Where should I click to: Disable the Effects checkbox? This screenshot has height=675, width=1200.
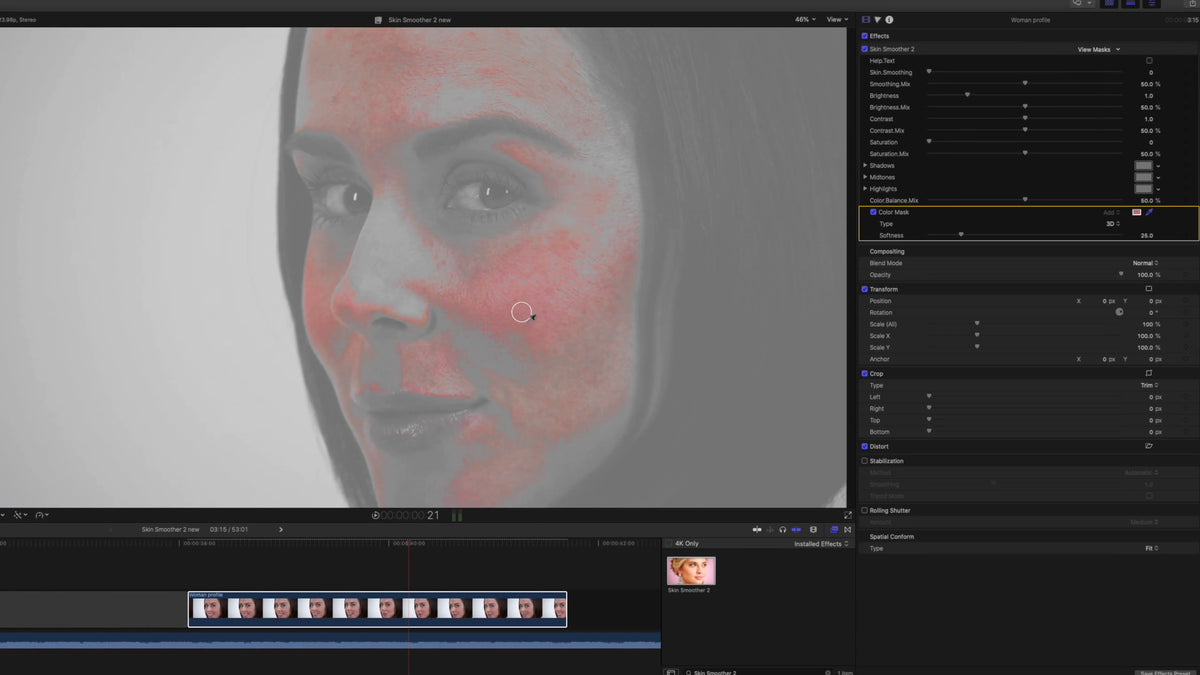(865, 36)
